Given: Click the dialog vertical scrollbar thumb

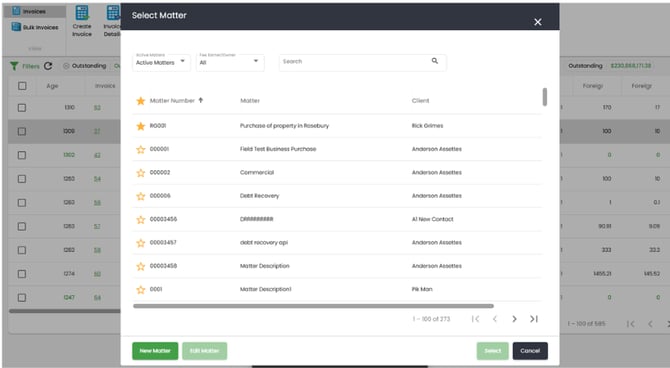Looking at the screenshot, I should [x=545, y=97].
